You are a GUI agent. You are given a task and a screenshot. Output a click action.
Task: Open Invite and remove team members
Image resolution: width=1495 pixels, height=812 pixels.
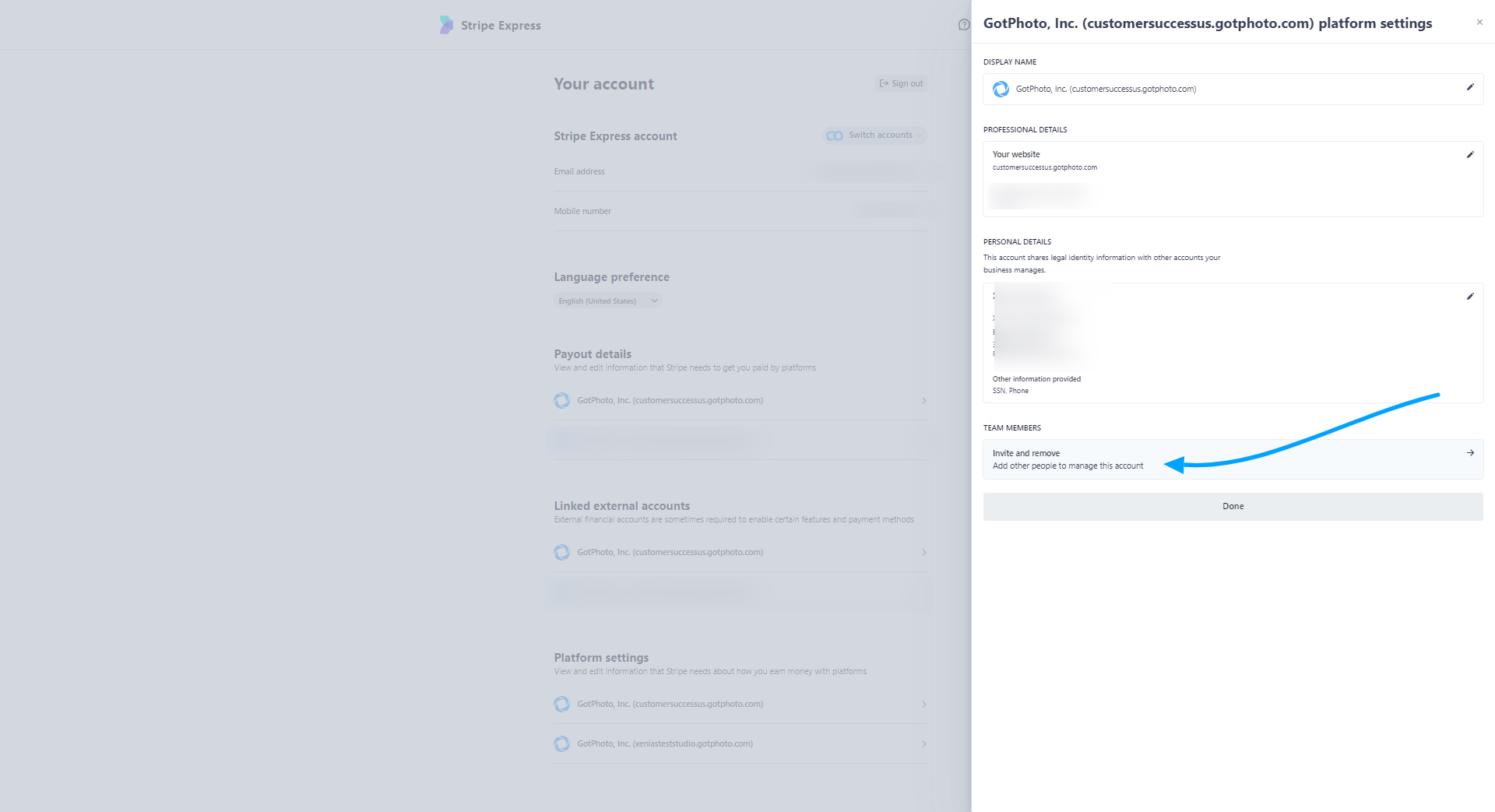point(1233,459)
